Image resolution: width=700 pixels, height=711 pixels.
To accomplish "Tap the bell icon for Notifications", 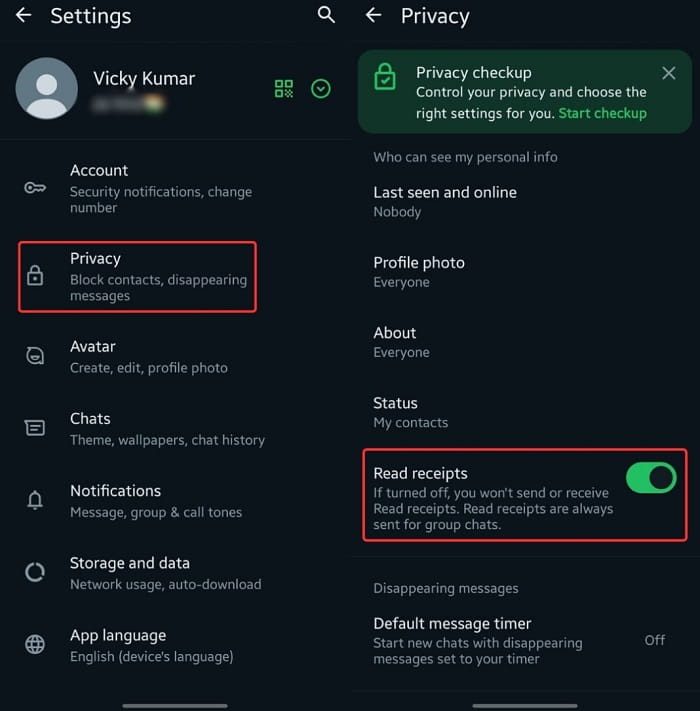I will coord(35,500).
